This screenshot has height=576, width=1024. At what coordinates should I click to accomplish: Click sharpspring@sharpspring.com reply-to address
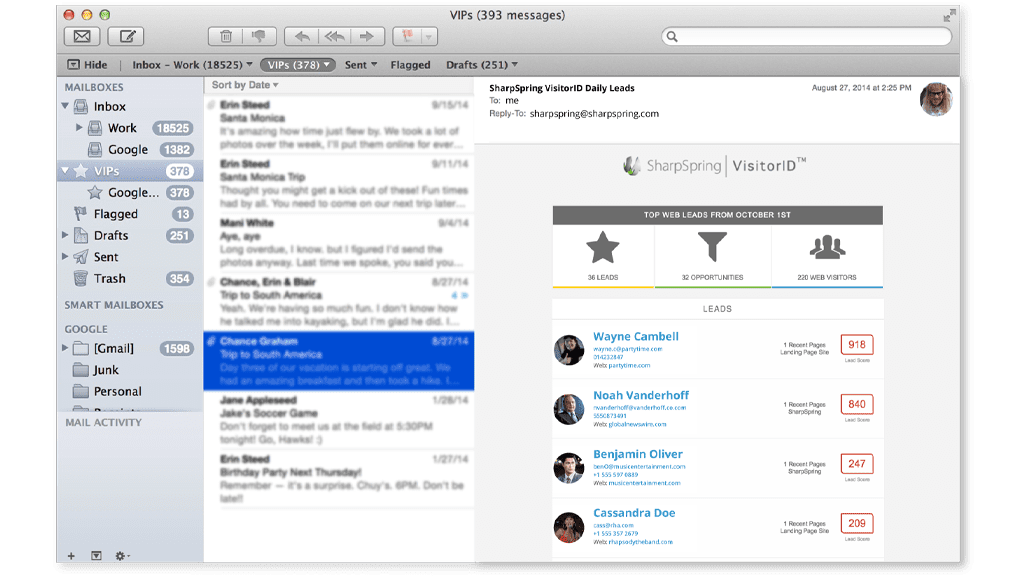point(594,114)
